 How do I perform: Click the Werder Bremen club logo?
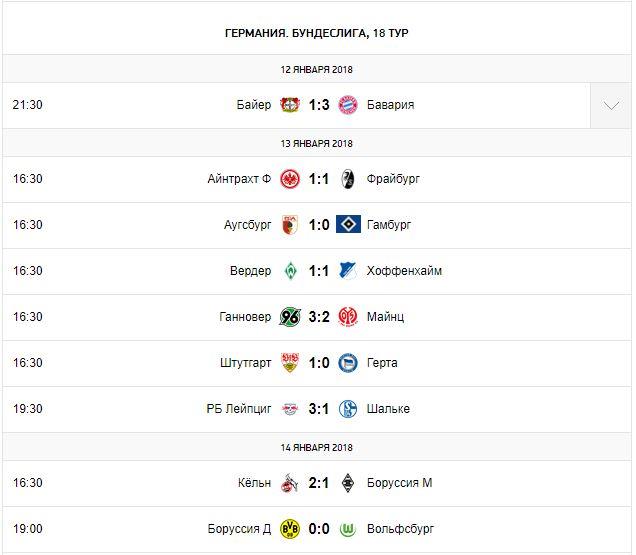(x=290, y=271)
